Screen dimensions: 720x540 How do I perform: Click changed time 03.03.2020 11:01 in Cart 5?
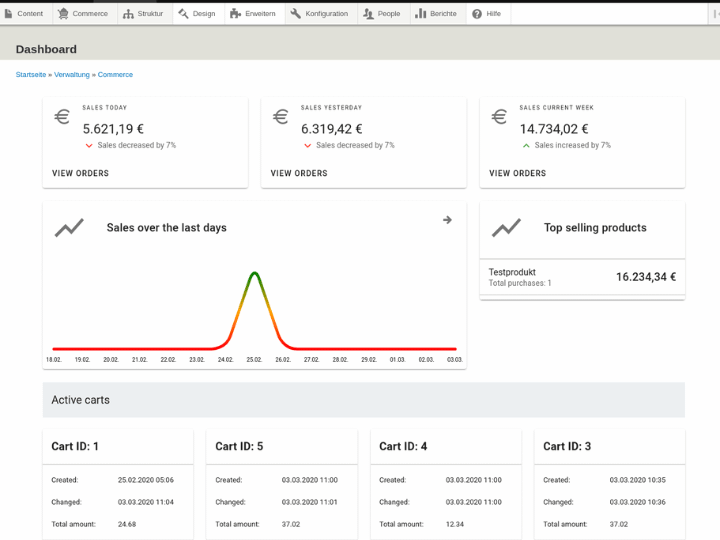pyautogui.click(x=309, y=502)
